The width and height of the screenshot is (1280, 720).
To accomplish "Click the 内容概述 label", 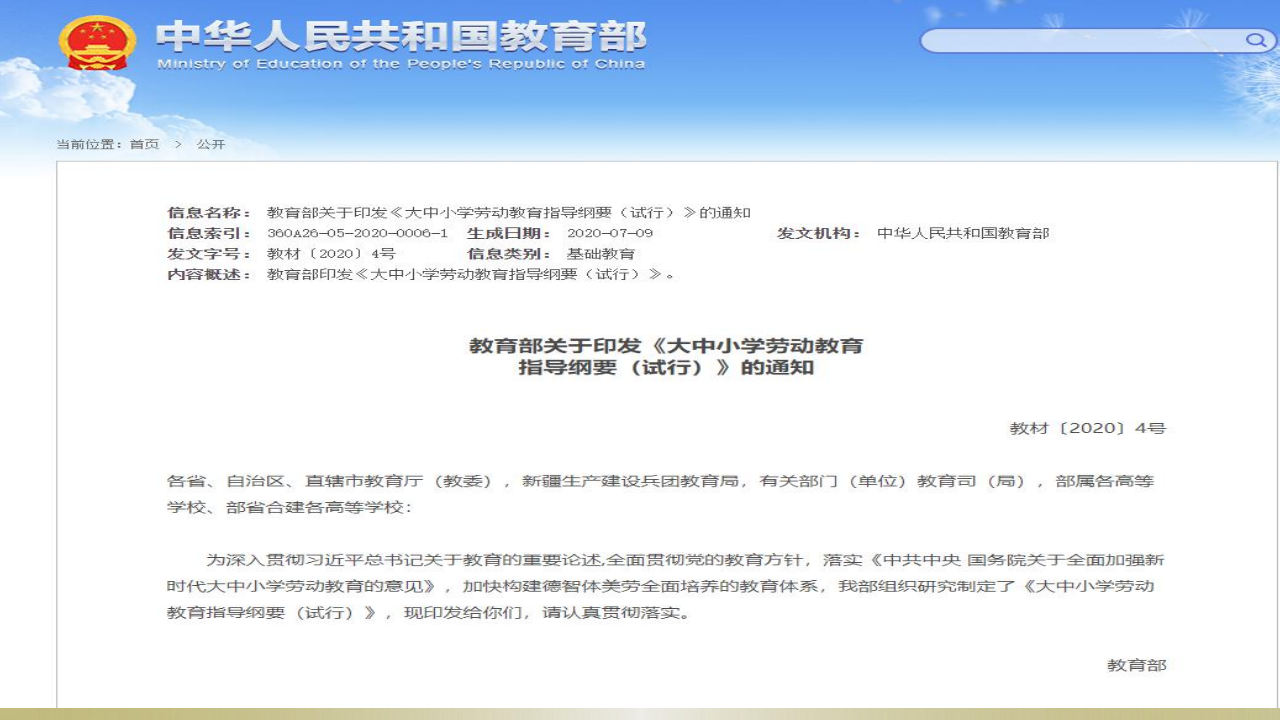I will coord(209,274).
